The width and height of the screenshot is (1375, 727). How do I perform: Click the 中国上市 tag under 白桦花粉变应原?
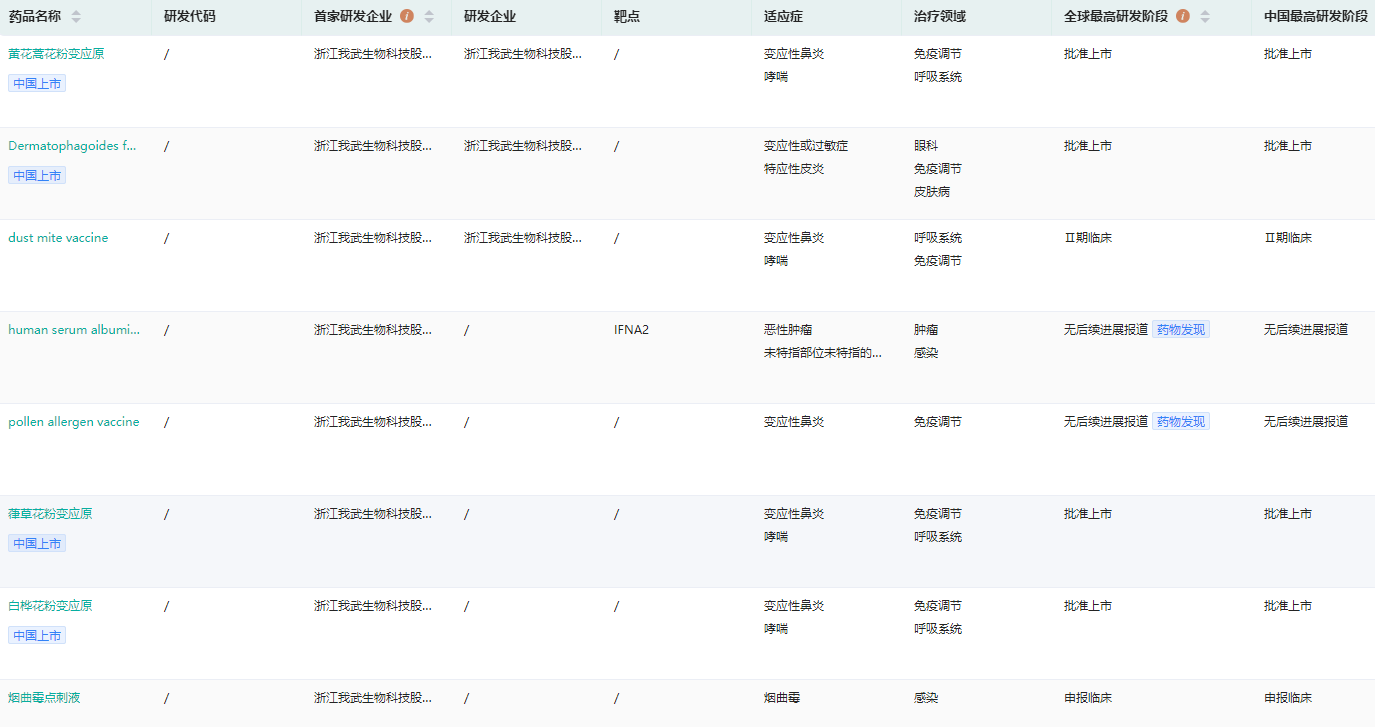coord(37,636)
